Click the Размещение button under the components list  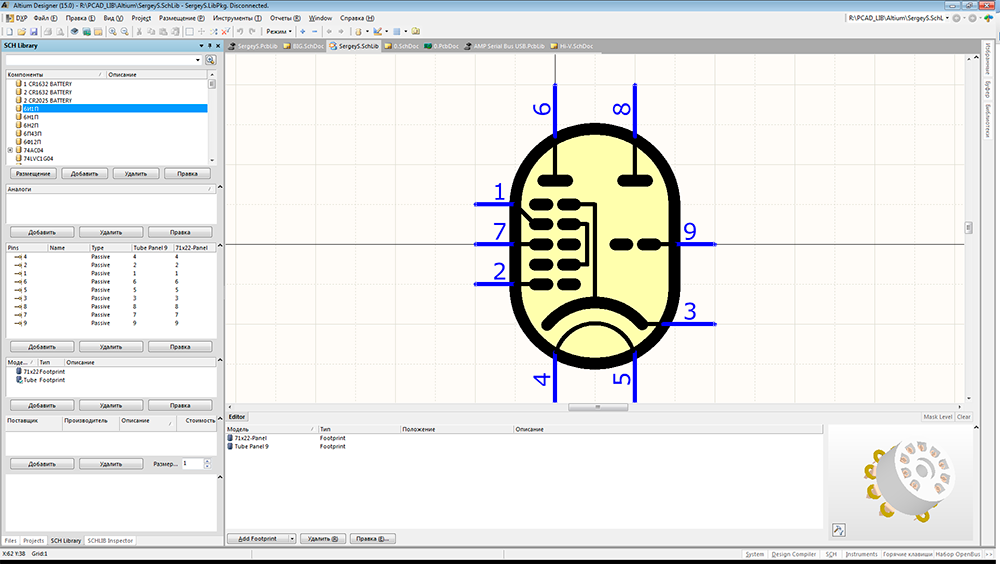pyautogui.click(x=32, y=173)
